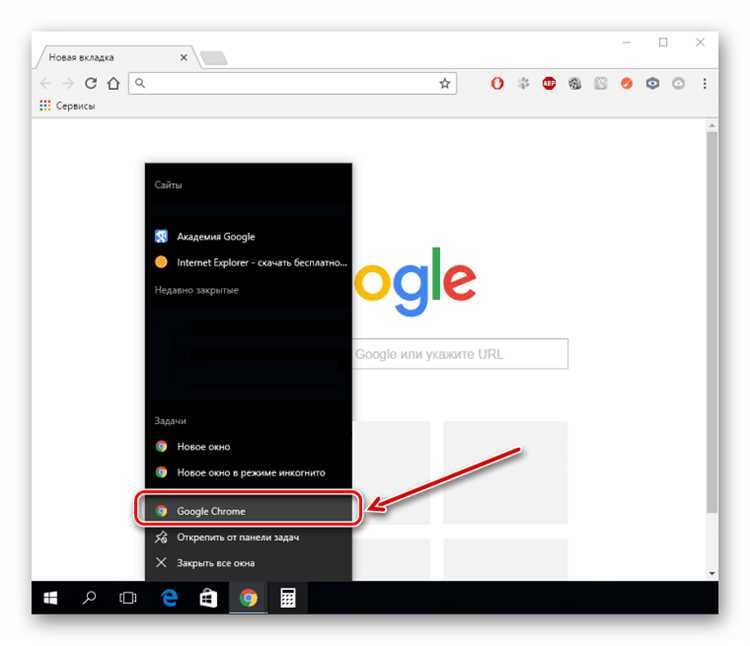Choose Новое окно task
The width and height of the screenshot is (750, 646).
pos(249,447)
